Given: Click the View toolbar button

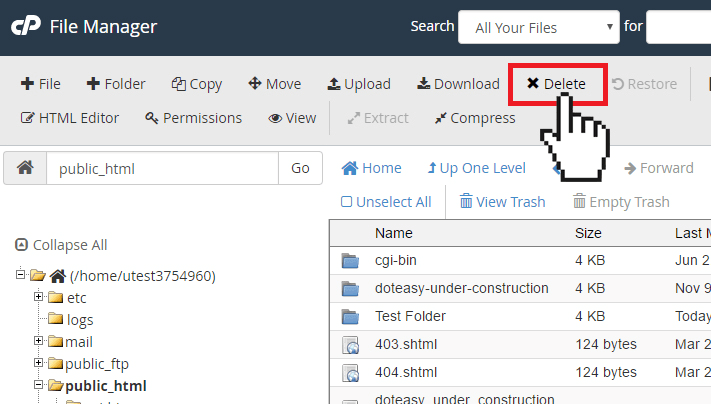Looking at the screenshot, I should [x=292, y=118].
